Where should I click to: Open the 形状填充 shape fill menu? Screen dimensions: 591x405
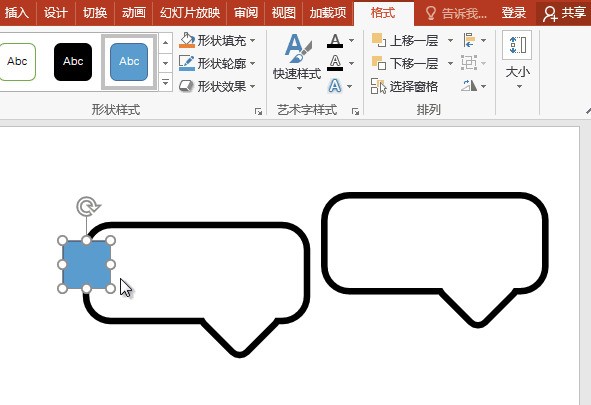coord(217,40)
